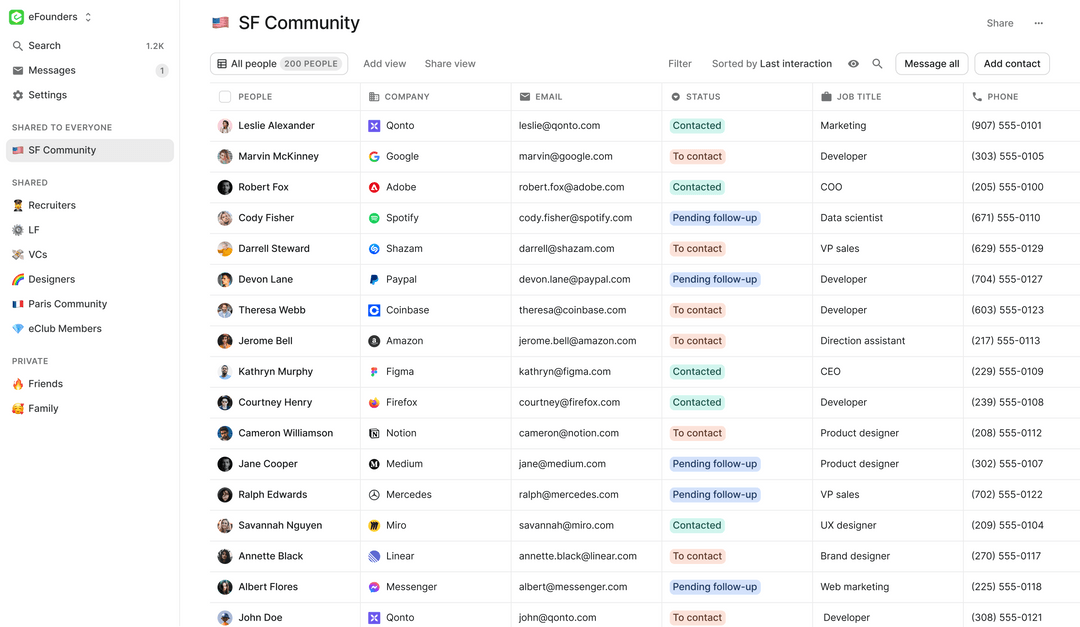Screen dimensions: 1080x627
Task: Open the three-dot more menu at top right
Action: 1038,22
